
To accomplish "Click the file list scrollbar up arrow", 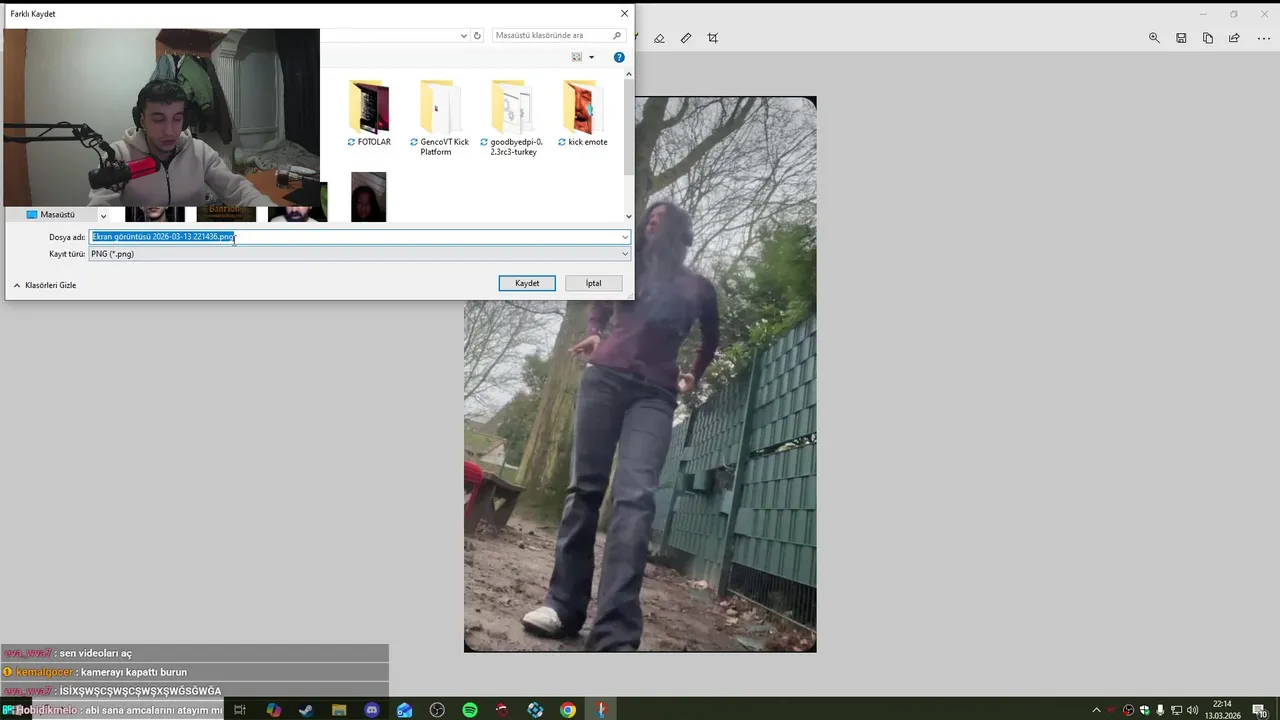I will [x=629, y=73].
